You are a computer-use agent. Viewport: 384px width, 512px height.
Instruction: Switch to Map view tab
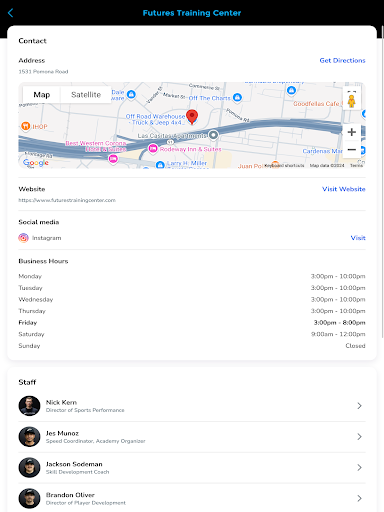coord(42,95)
